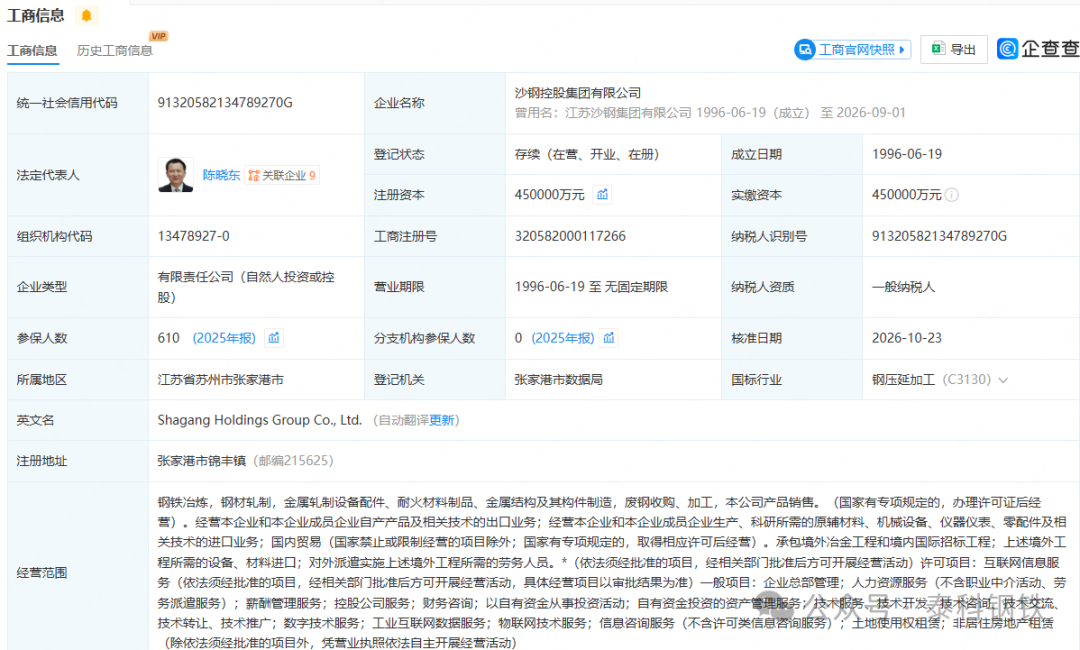This screenshot has height=650, width=1080.
Task: Open 工商官网快照 snapshot button
Action: pos(853,50)
